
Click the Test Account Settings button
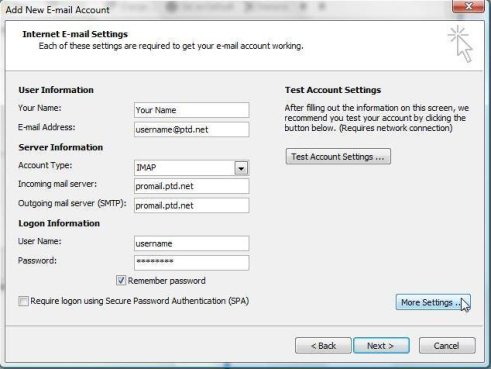tap(338, 157)
